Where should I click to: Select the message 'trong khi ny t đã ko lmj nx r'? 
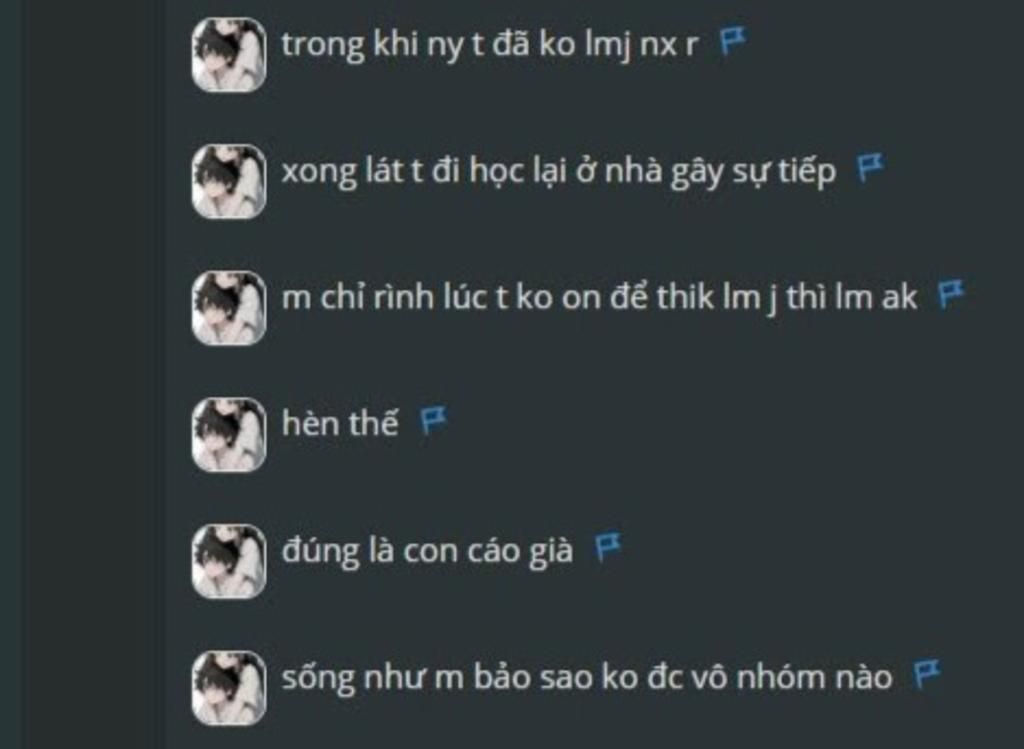coord(490,46)
